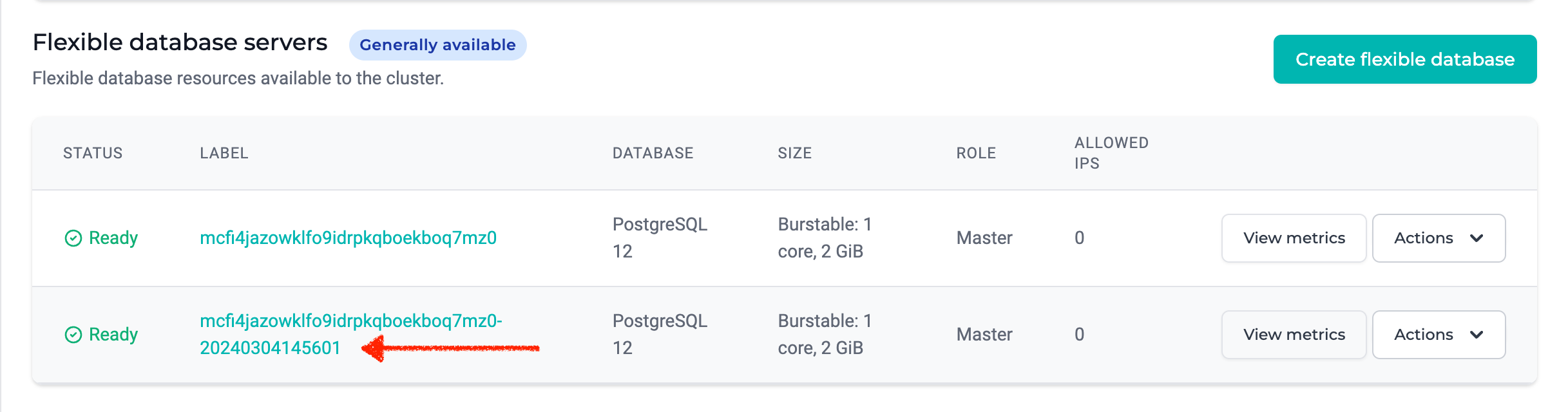Click chevron arrow in first Actions button
Viewport: 1568px width, 412px height.
1477,238
